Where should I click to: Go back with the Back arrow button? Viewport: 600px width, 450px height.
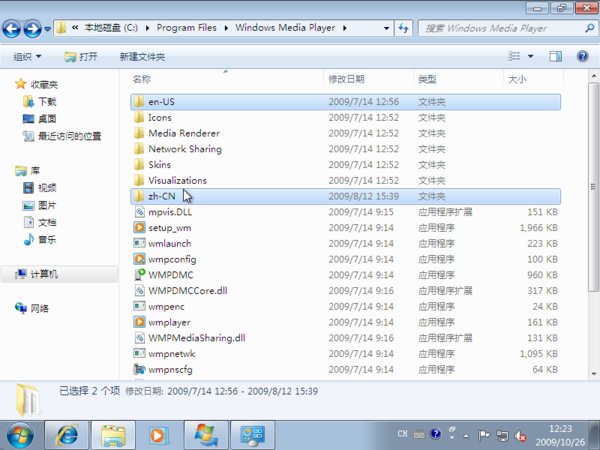coord(11,28)
